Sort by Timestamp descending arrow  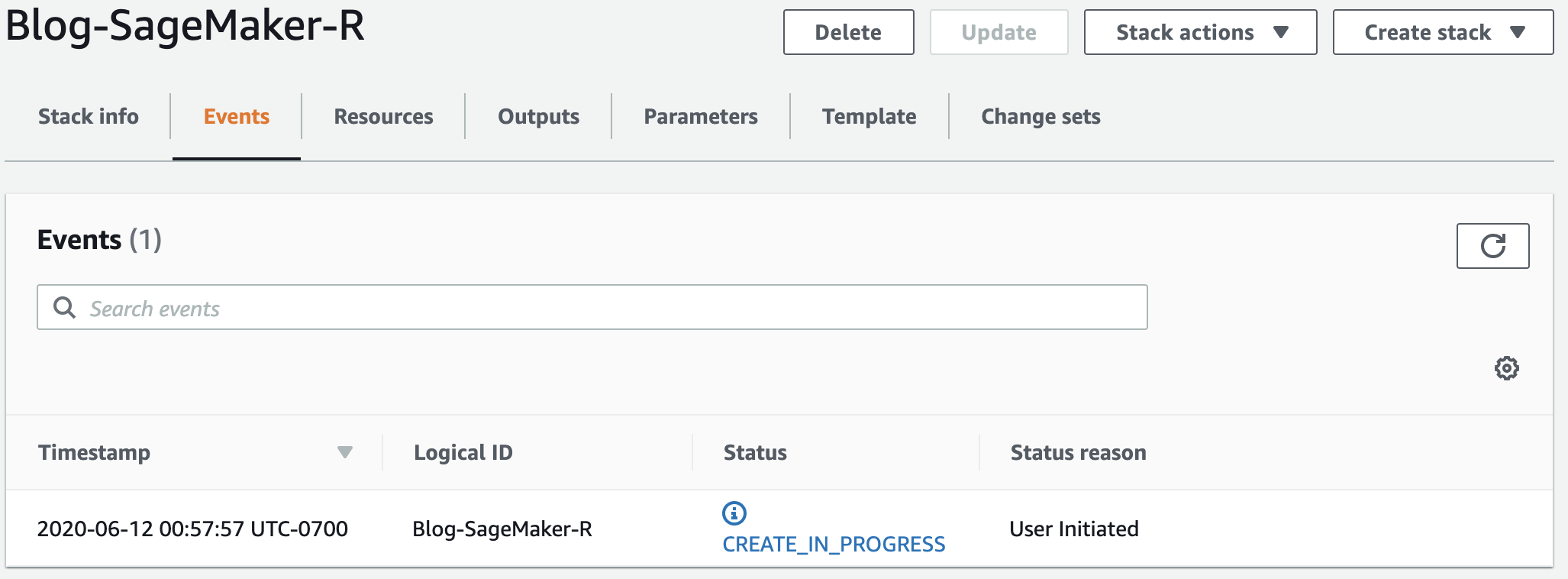(345, 452)
